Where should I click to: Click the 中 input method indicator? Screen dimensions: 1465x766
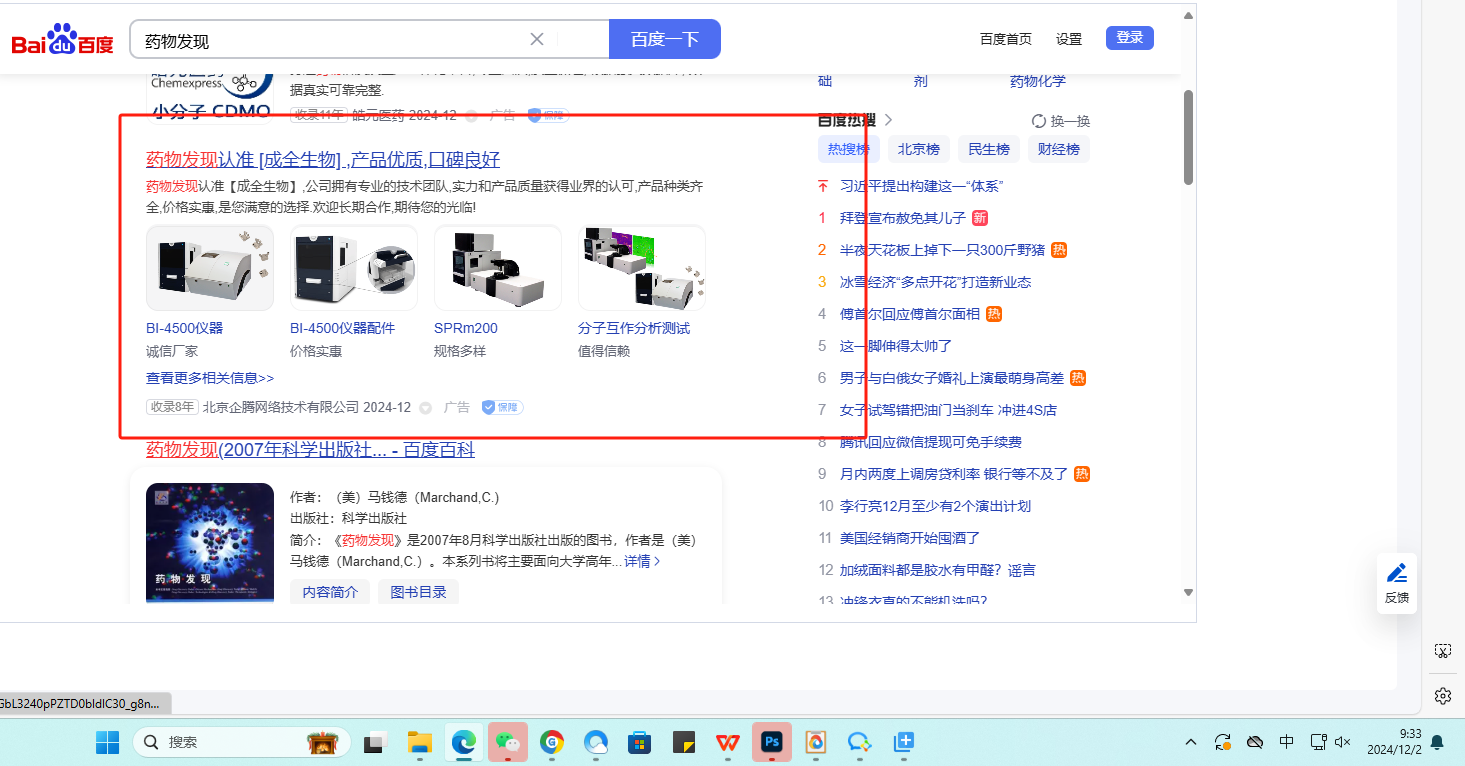coord(1287,742)
